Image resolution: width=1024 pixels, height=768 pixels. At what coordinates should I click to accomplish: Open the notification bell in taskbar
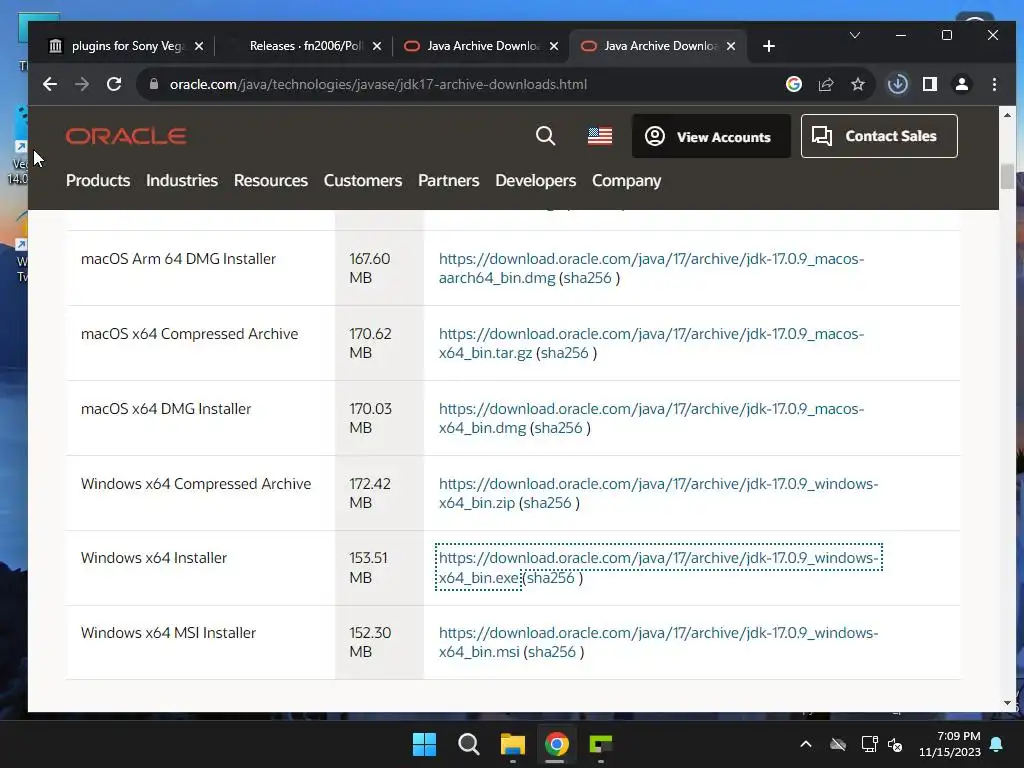pos(997,744)
